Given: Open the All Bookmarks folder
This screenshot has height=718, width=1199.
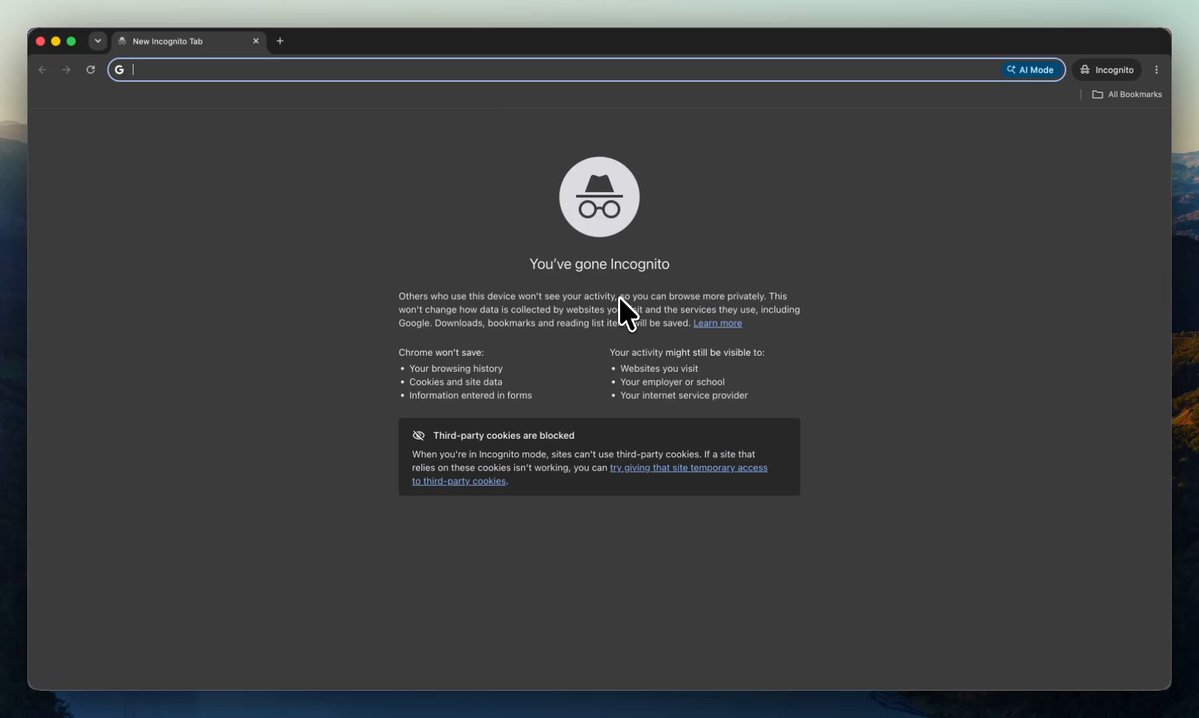Looking at the screenshot, I should click(x=1126, y=94).
